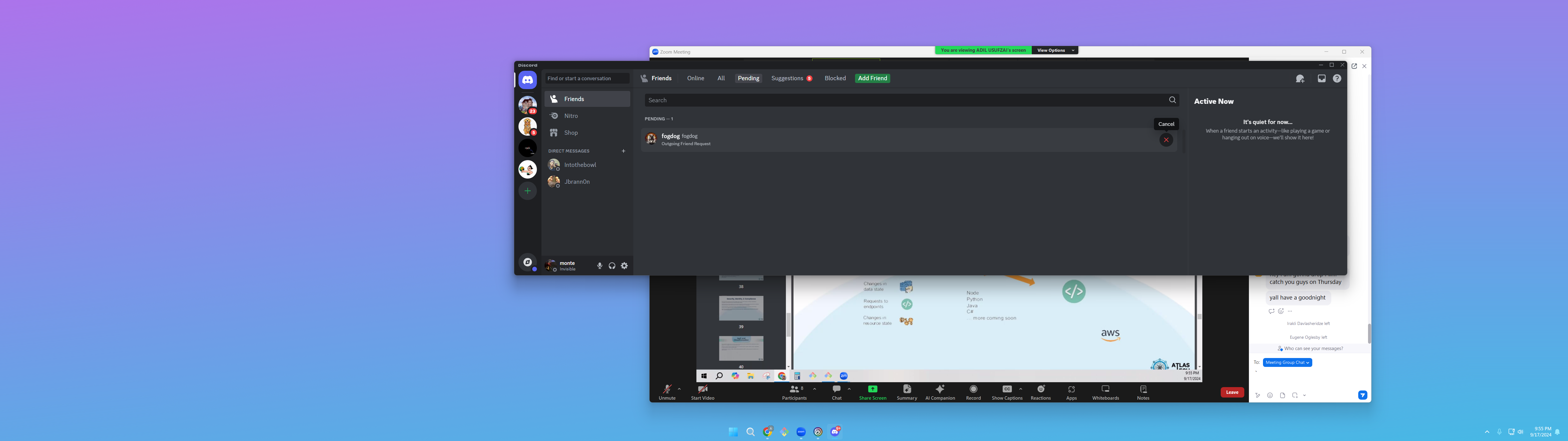This screenshot has height=441, width=1568.
Task: Cancel the outgoing request to fogdog
Action: click(x=1166, y=140)
